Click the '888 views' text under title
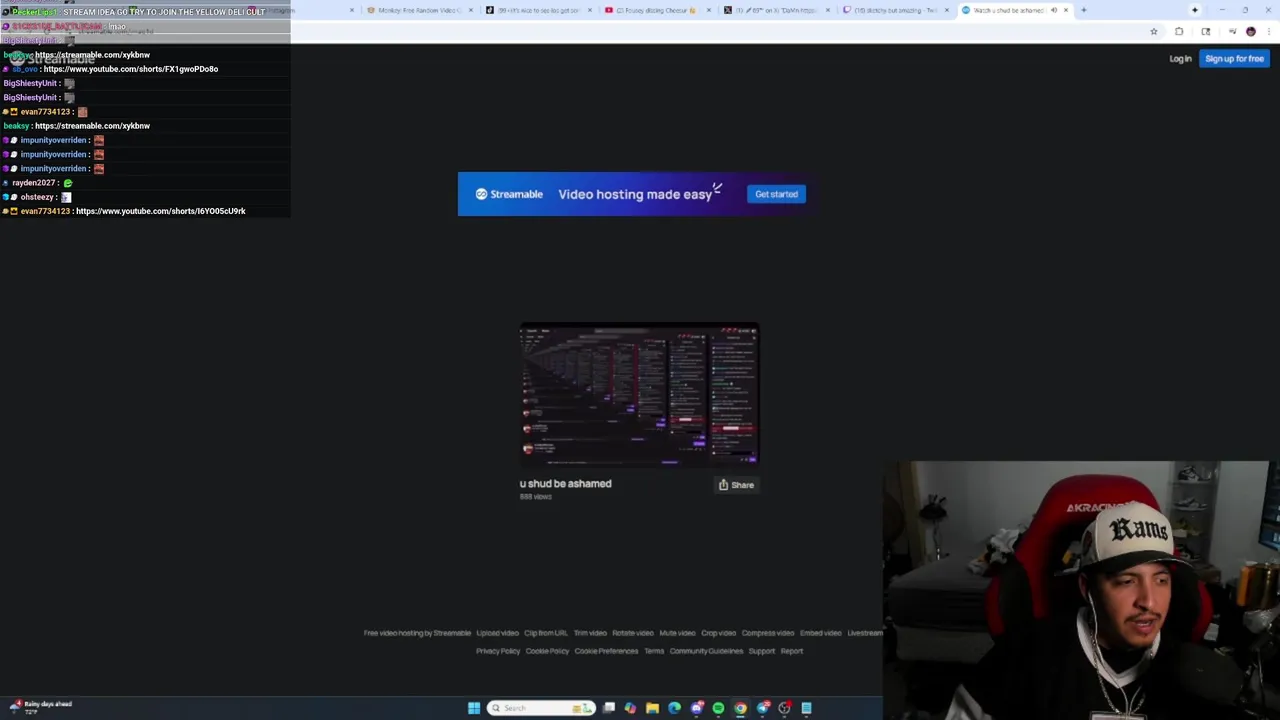 (536, 497)
